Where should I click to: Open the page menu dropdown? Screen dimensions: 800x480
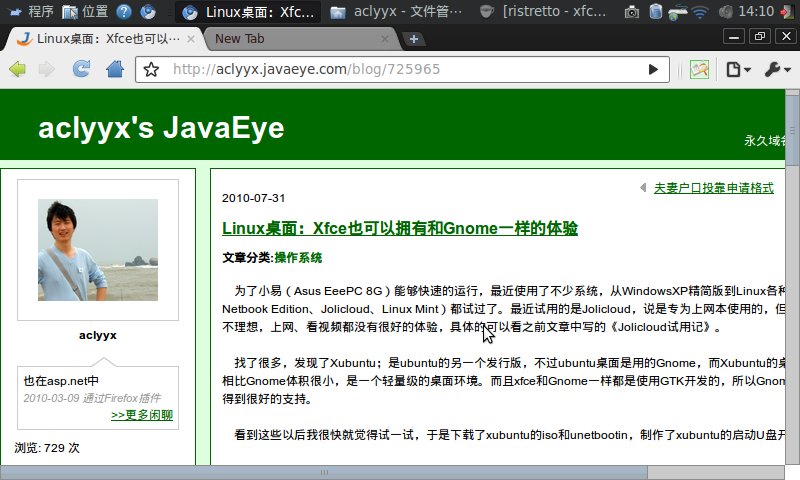point(738,69)
